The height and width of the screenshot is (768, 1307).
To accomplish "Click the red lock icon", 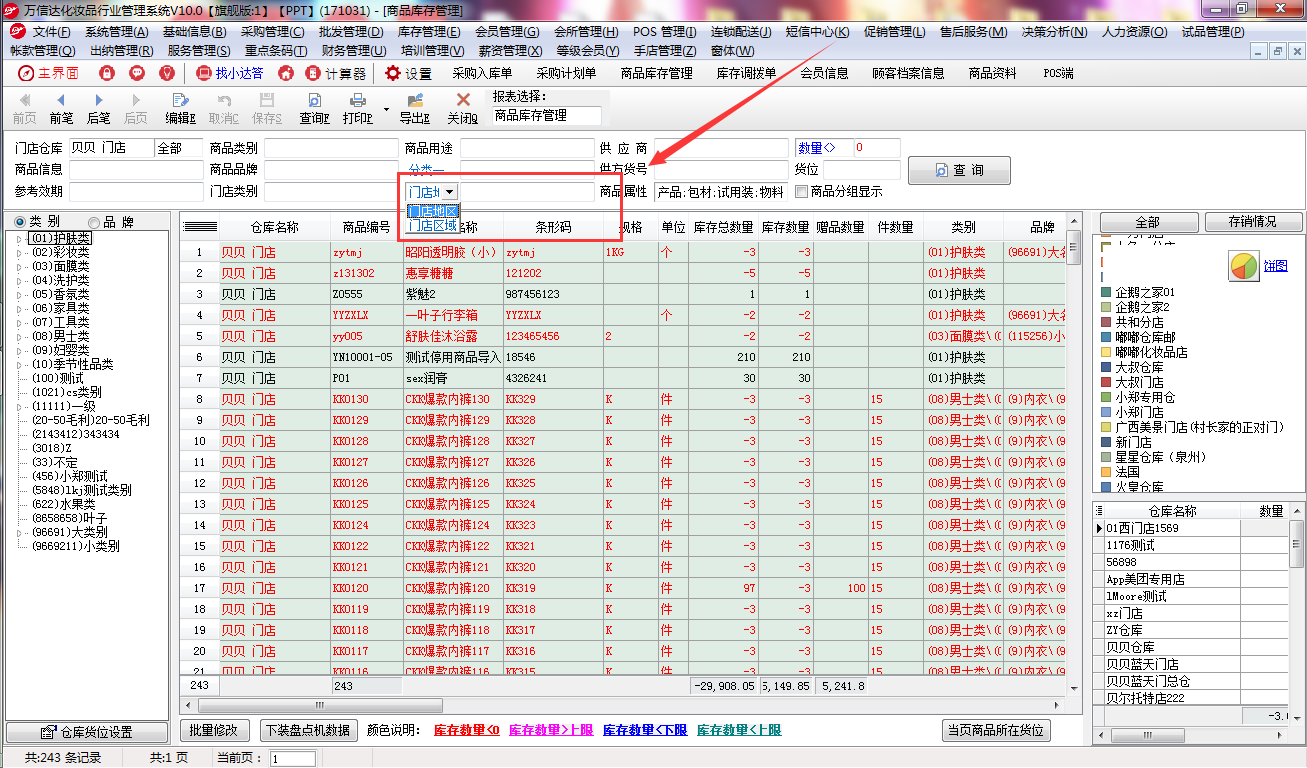I will [x=107, y=73].
